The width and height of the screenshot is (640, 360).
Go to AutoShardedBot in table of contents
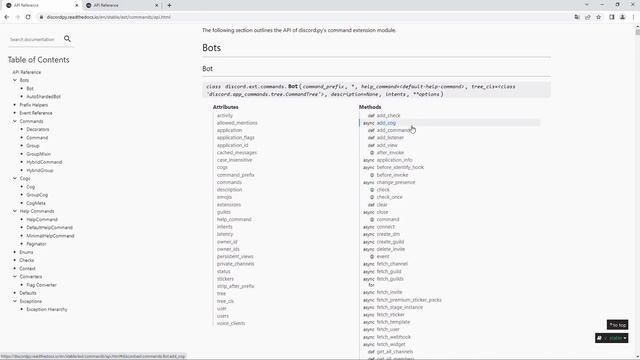tap(43, 97)
